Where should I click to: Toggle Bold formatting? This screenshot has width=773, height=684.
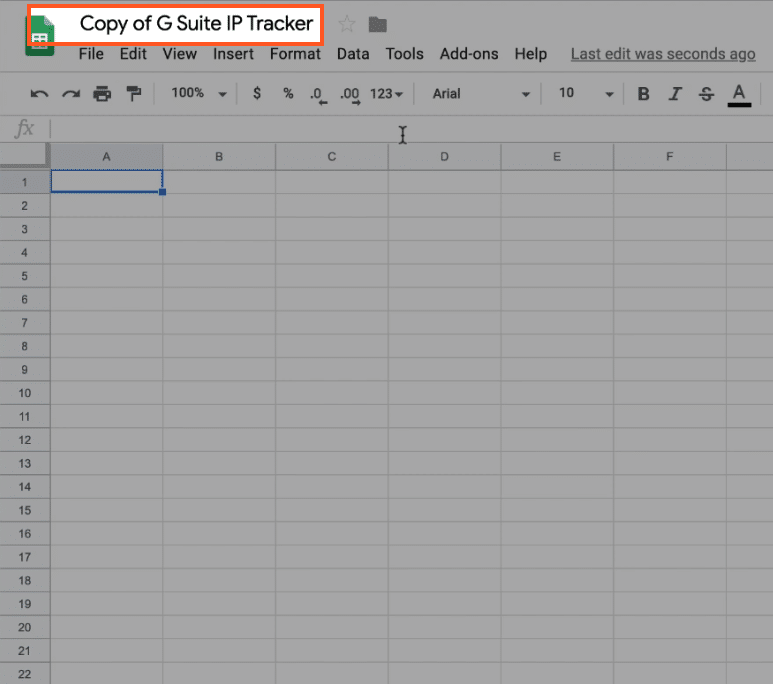pyautogui.click(x=643, y=94)
